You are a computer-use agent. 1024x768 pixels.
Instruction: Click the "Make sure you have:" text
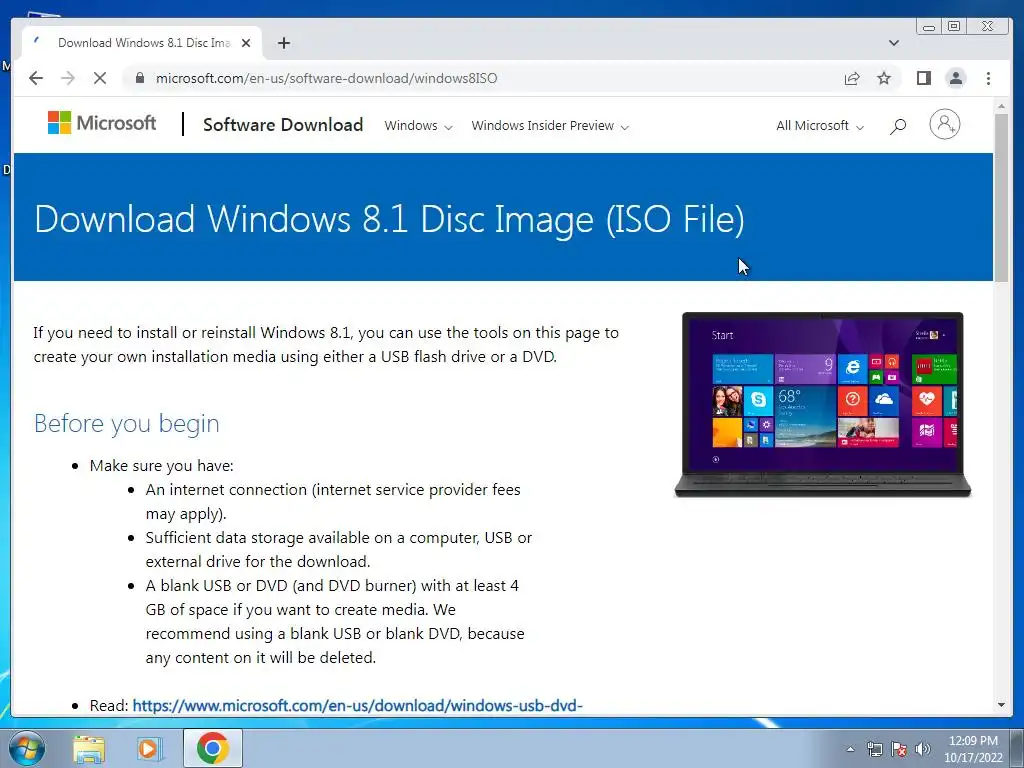[x=161, y=466]
